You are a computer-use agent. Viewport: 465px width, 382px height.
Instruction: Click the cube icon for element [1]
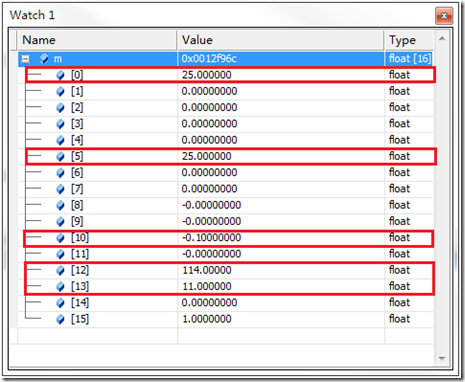(x=60, y=92)
